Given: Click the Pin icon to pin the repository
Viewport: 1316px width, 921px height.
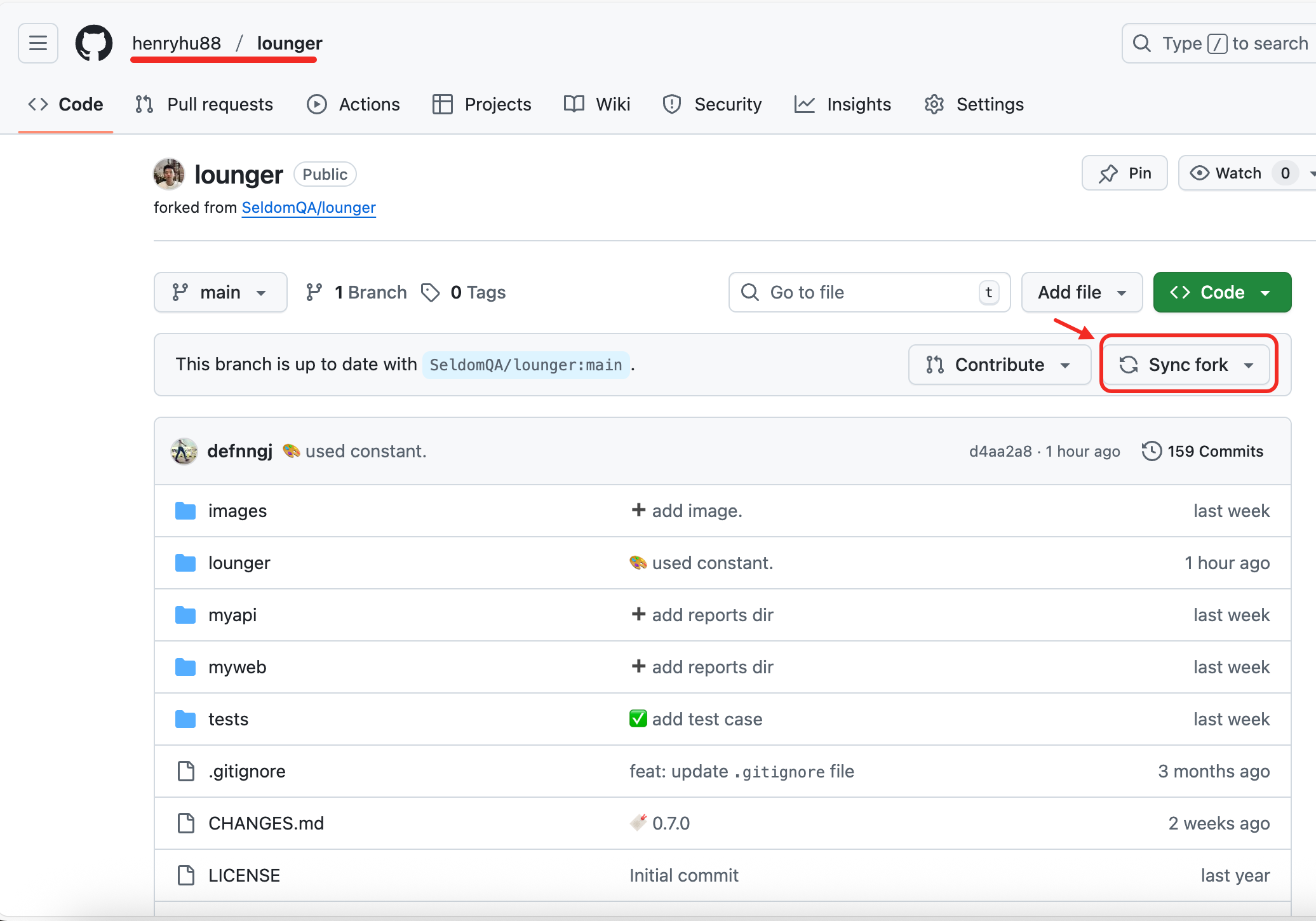Looking at the screenshot, I should pyautogui.click(x=1124, y=173).
